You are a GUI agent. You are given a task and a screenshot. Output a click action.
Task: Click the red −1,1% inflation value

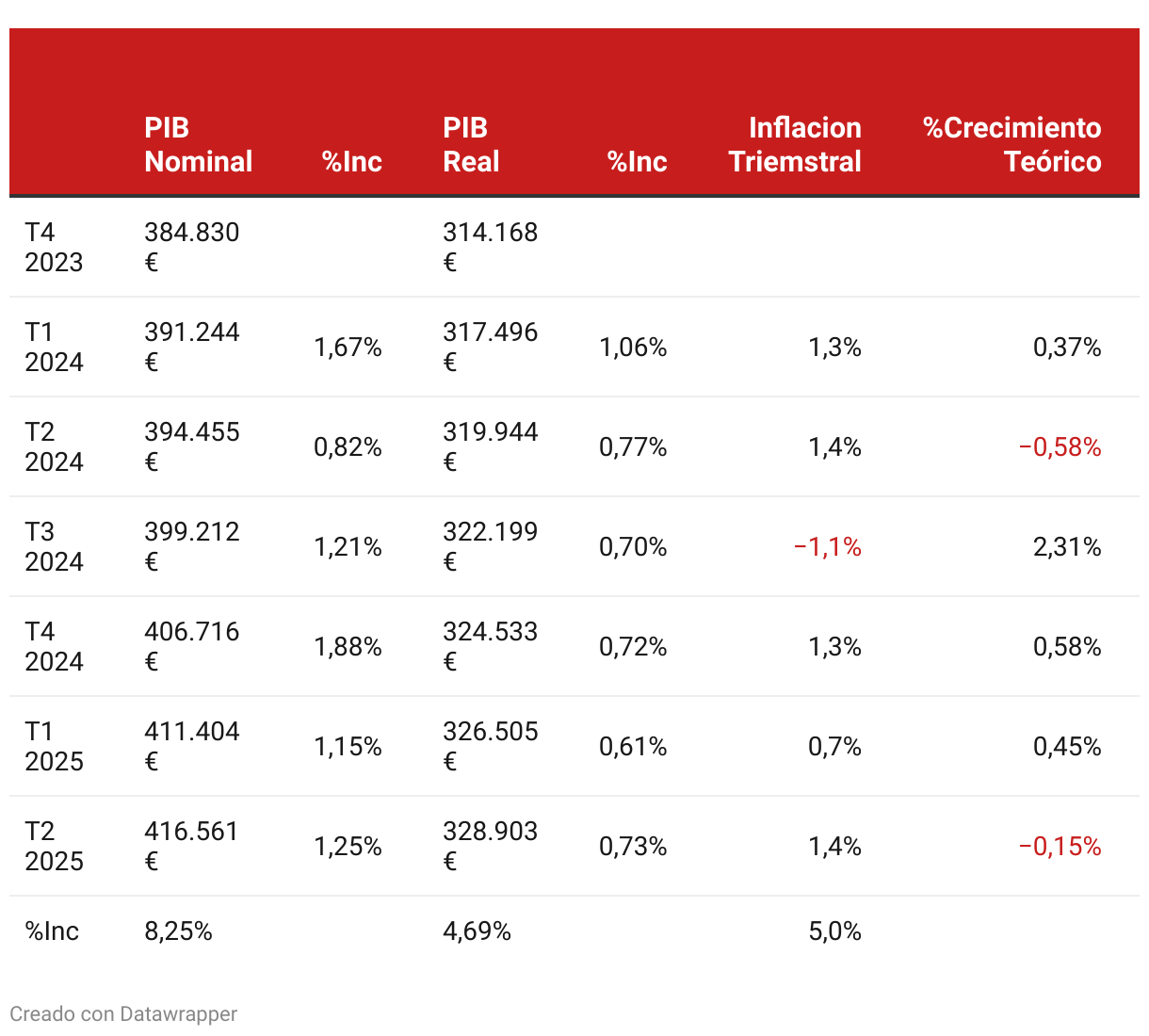pyautogui.click(x=827, y=546)
